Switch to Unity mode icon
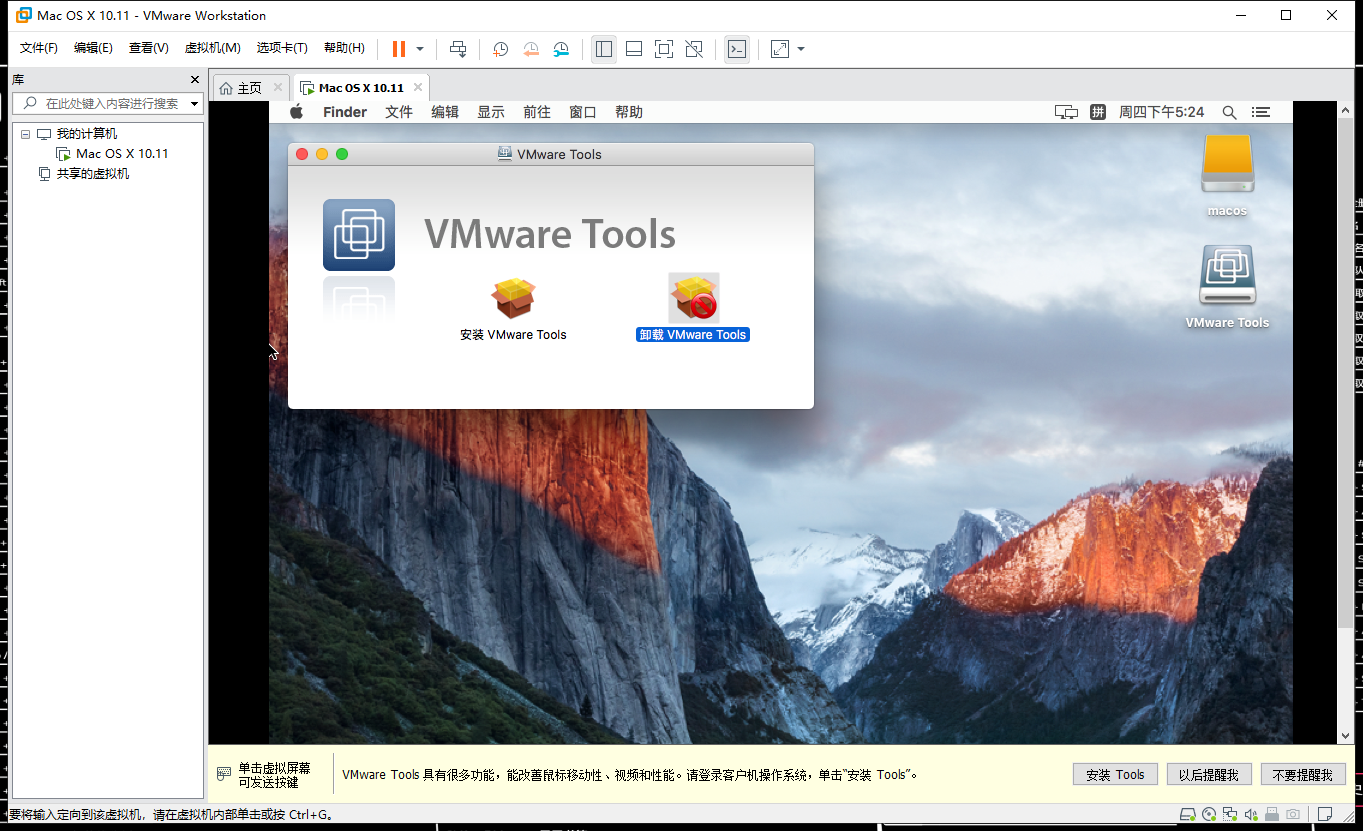This screenshot has height=831, width=1363. pyautogui.click(x=695, y=49)
